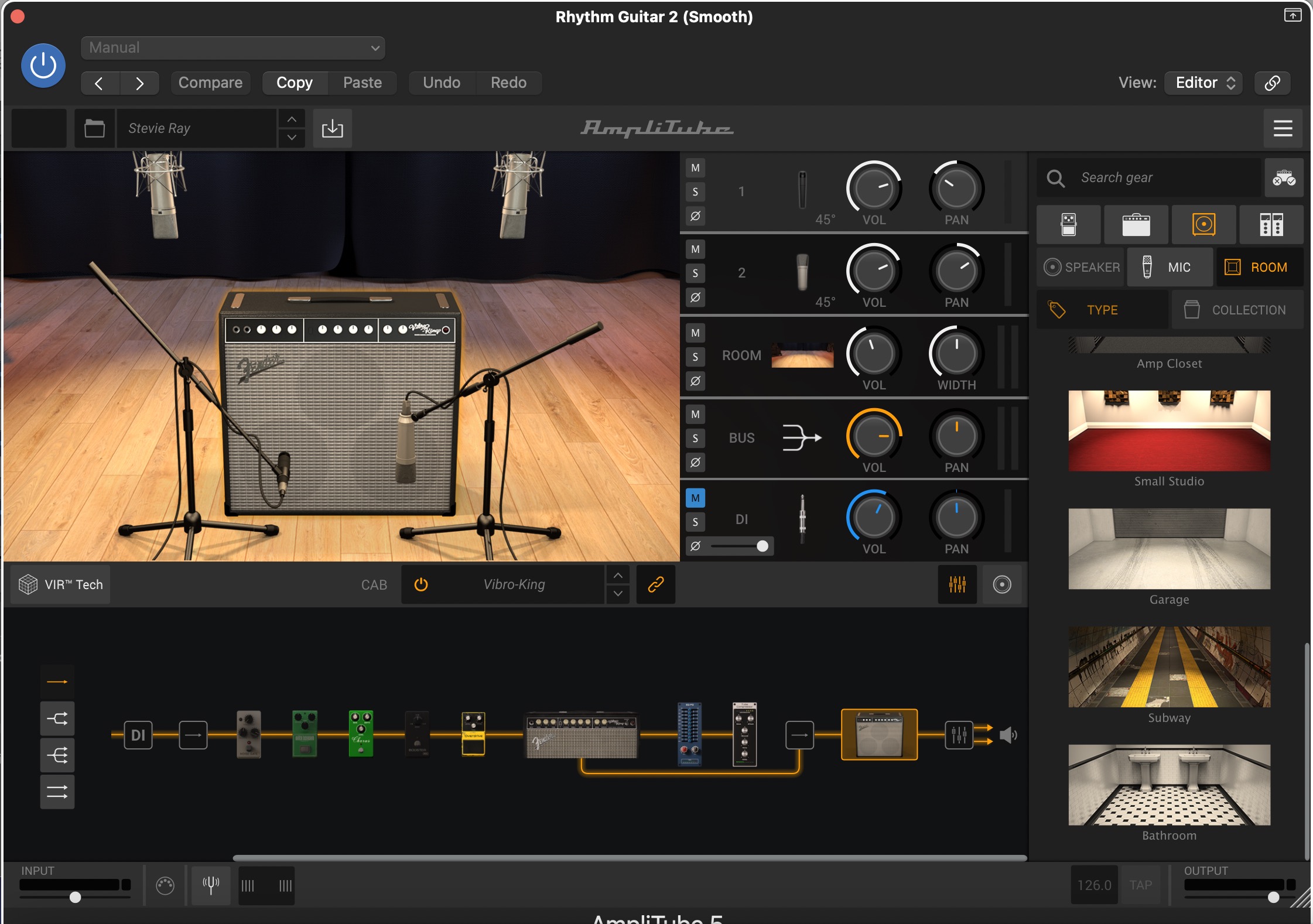Viewport: 1313px width, 924px height.
Task: Select the Fender Vibro-King amp head in chain
Action: tap(582, 735)
